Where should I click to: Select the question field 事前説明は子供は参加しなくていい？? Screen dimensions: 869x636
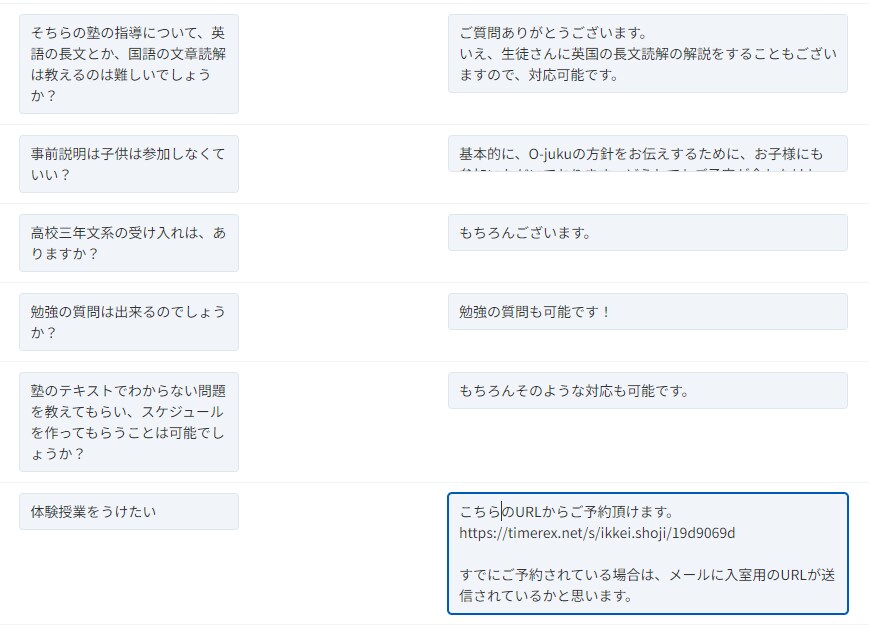(x=129, y=164)
